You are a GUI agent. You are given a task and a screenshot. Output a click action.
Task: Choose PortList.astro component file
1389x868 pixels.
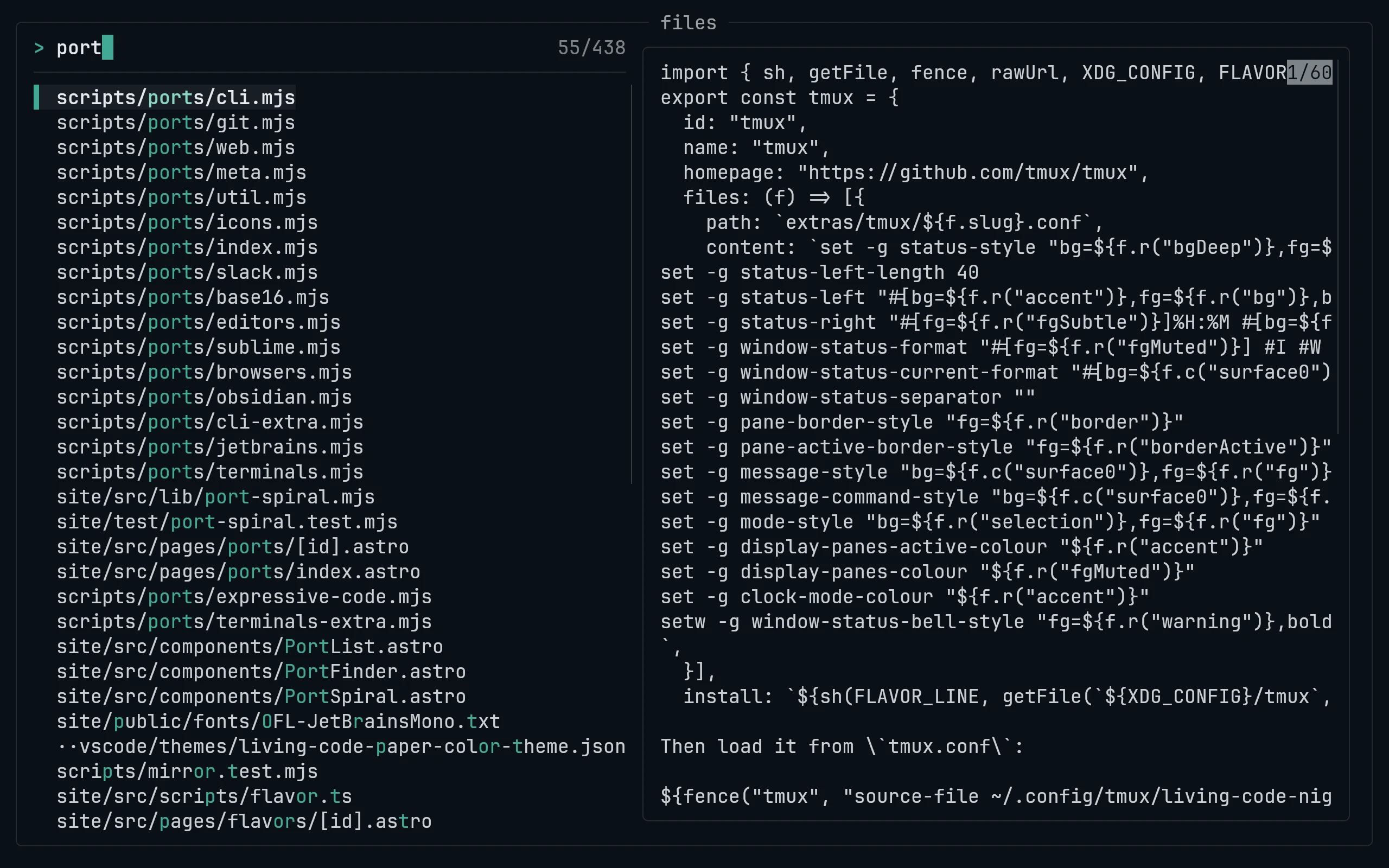tap(250, 647)
